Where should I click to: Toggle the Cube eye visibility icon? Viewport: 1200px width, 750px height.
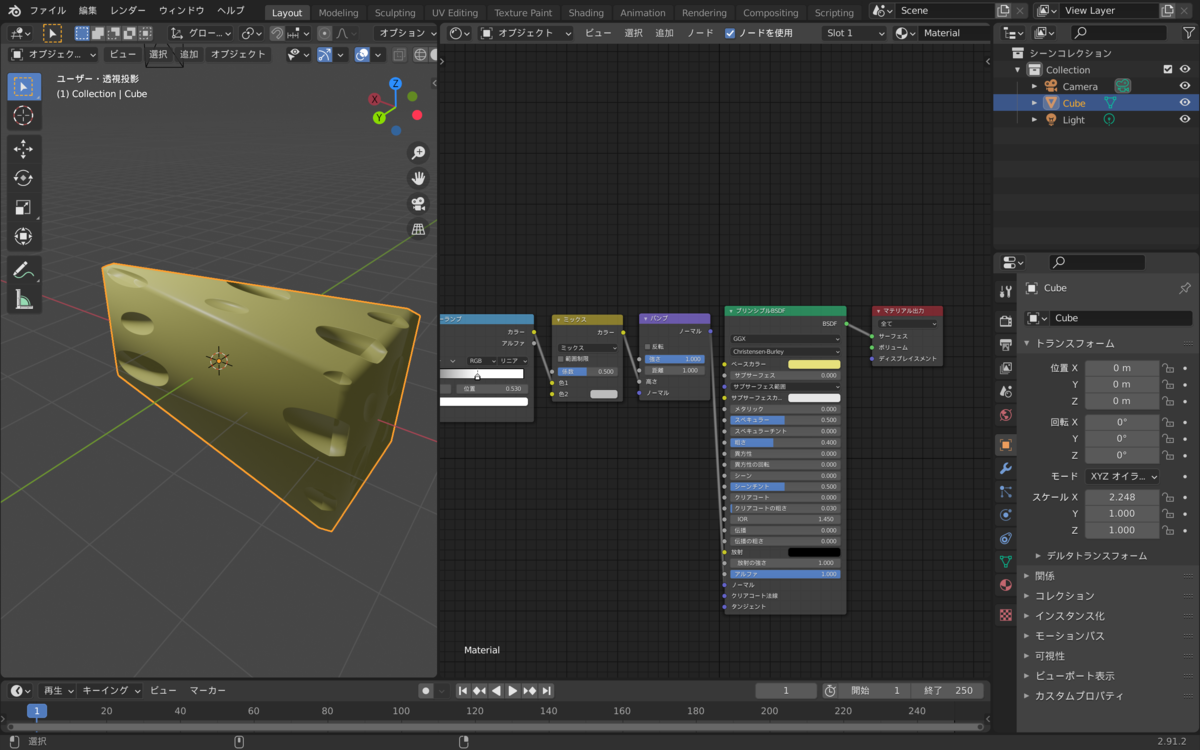pos(1185,103)
